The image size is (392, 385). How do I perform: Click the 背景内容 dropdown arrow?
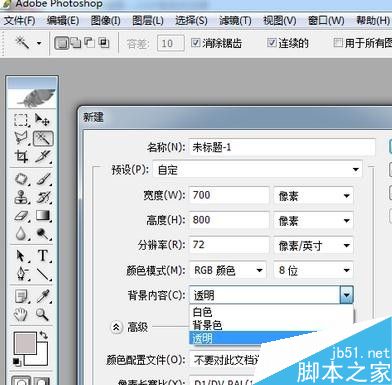coord(347,295)
